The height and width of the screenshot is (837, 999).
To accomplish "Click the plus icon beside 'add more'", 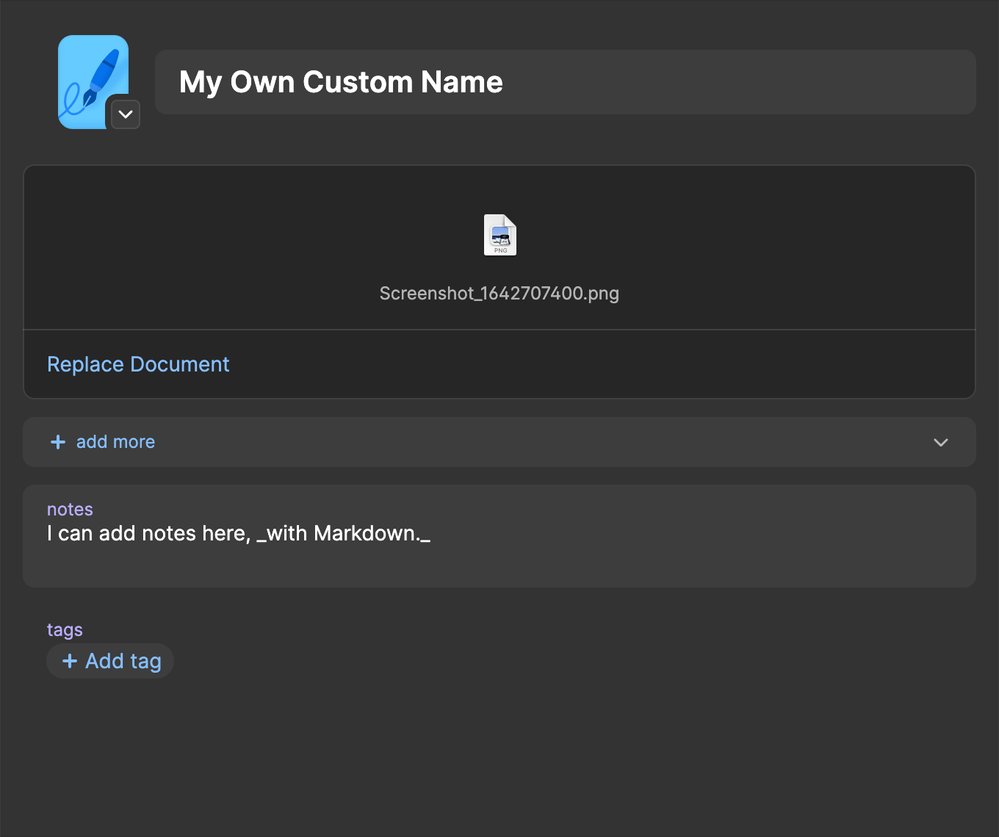I will [58, 442].
